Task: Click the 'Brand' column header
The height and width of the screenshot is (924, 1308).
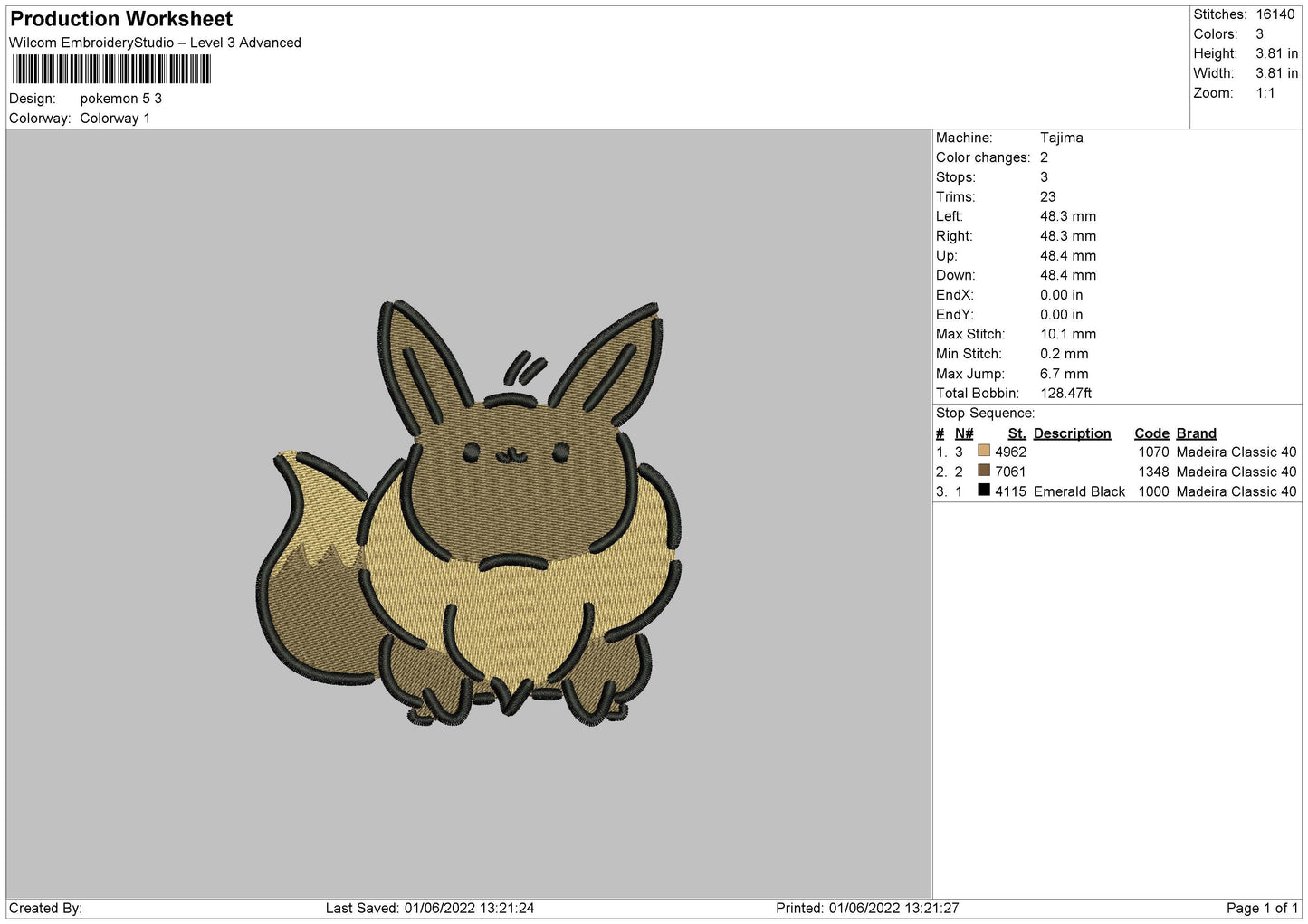Action: click(1197, 433)
